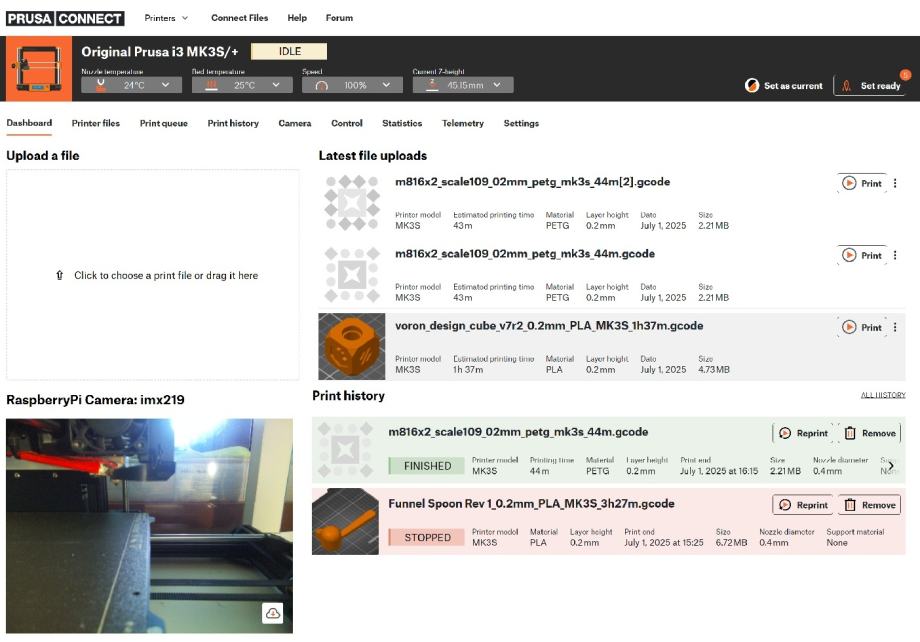Click the voron design cube thumbnail

352,346
